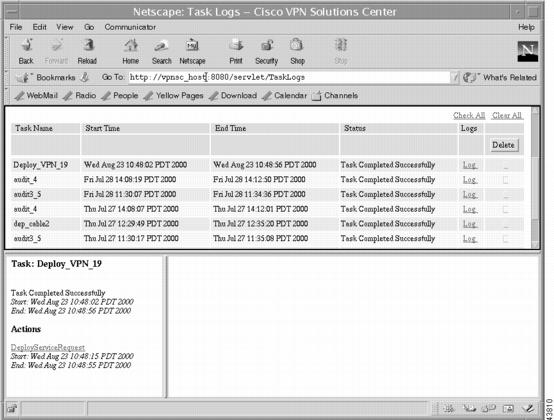
Task: Tick the checkbox for dep_cable2 row
Action: coord(506,224)
